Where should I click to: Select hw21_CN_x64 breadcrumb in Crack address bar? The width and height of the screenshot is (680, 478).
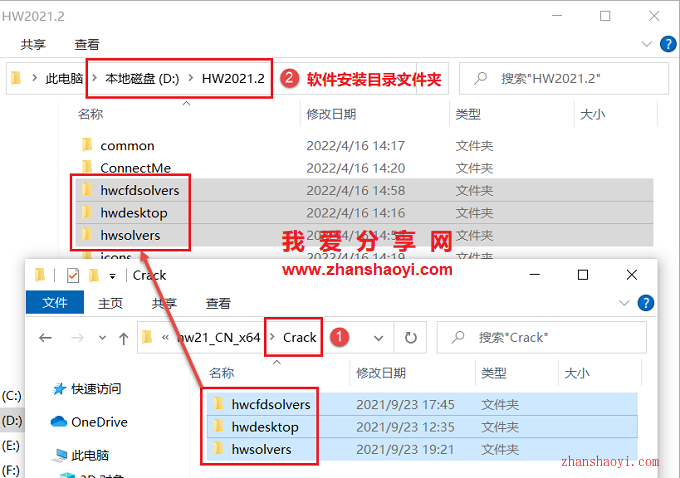(x=219, y=337)
